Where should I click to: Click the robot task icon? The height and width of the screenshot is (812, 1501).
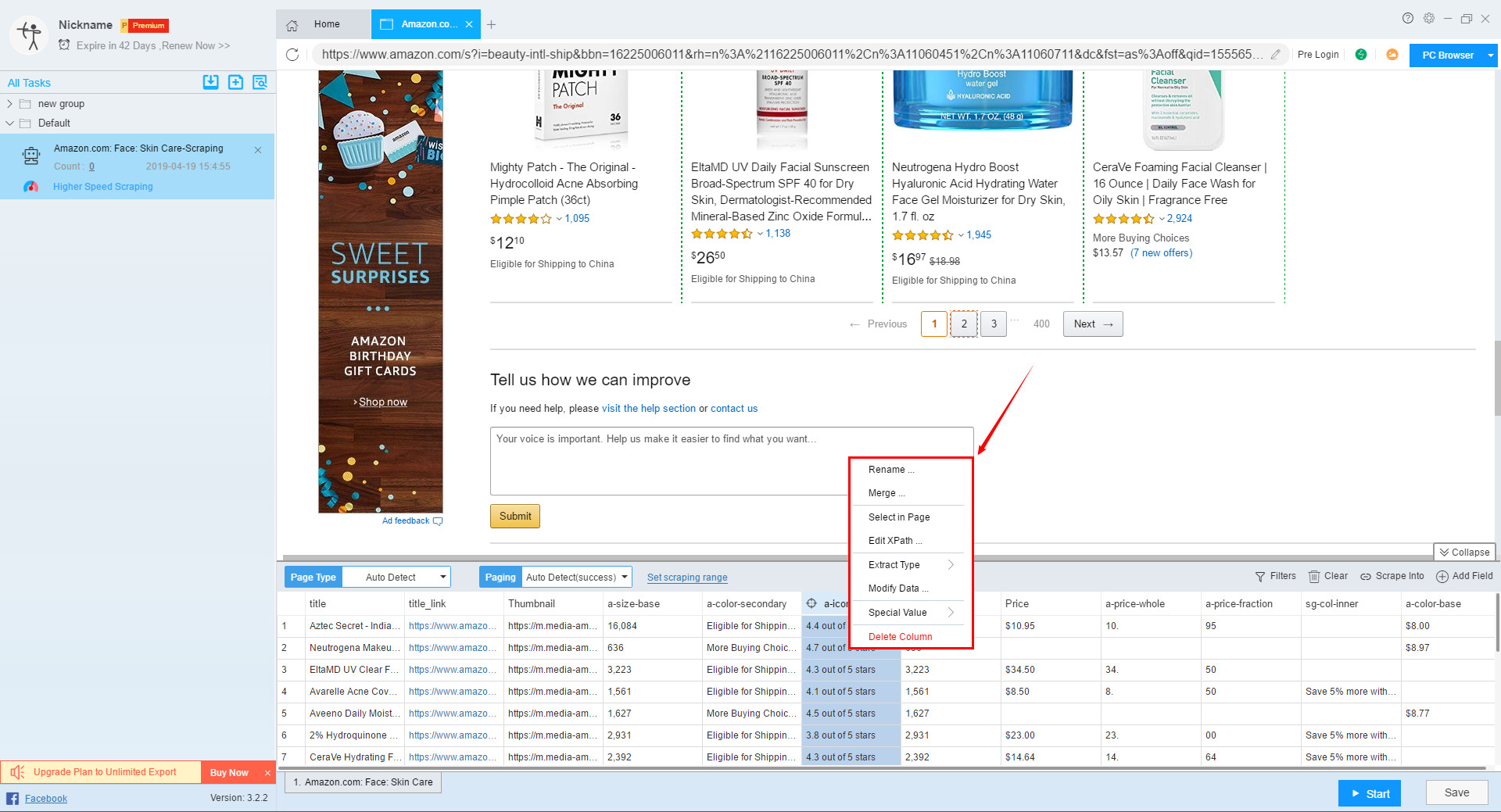(31, 156)
